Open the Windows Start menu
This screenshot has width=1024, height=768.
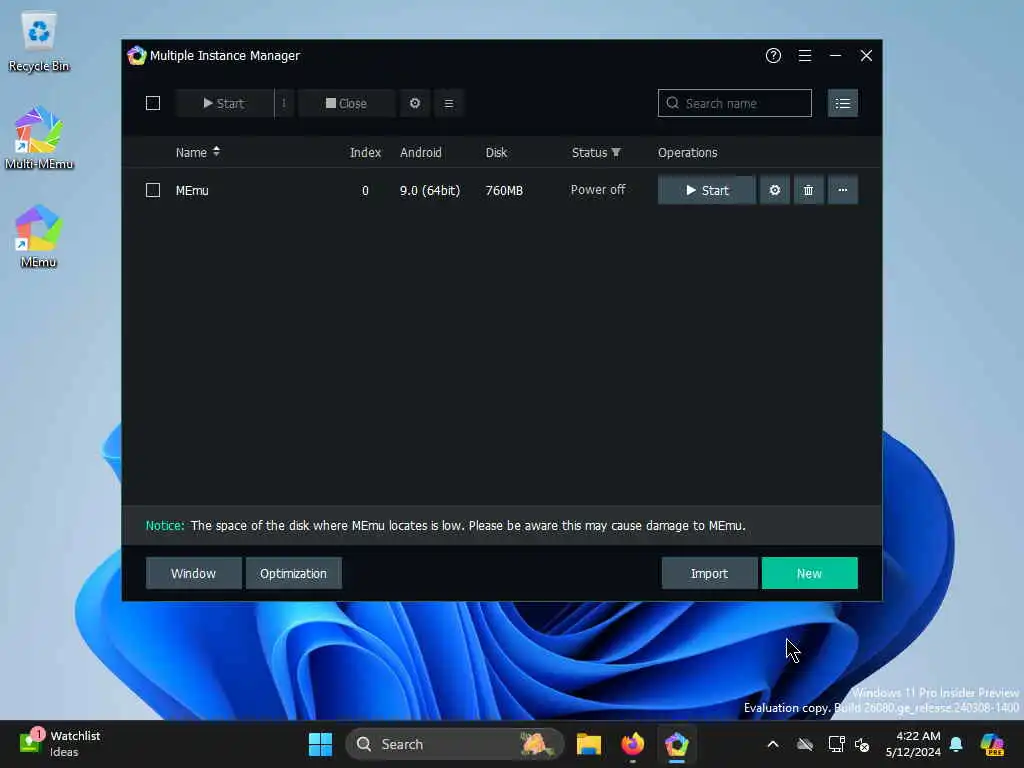click(x=320, y=744)
